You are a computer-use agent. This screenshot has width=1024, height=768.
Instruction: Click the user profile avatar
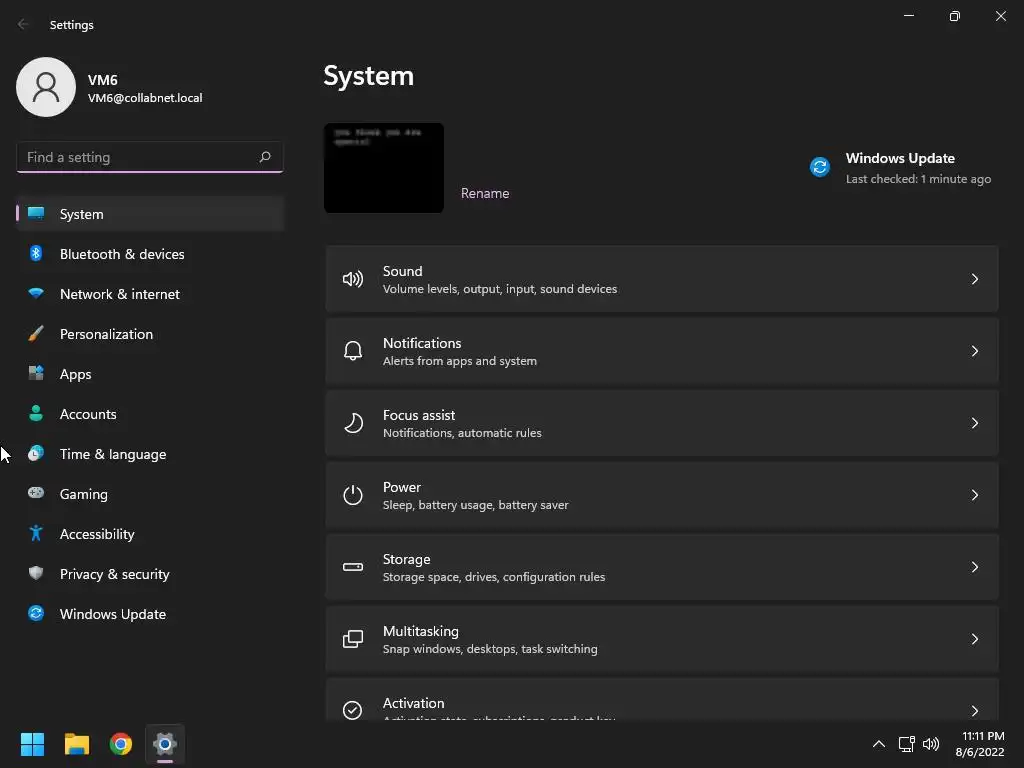click(x=46, y=87)
